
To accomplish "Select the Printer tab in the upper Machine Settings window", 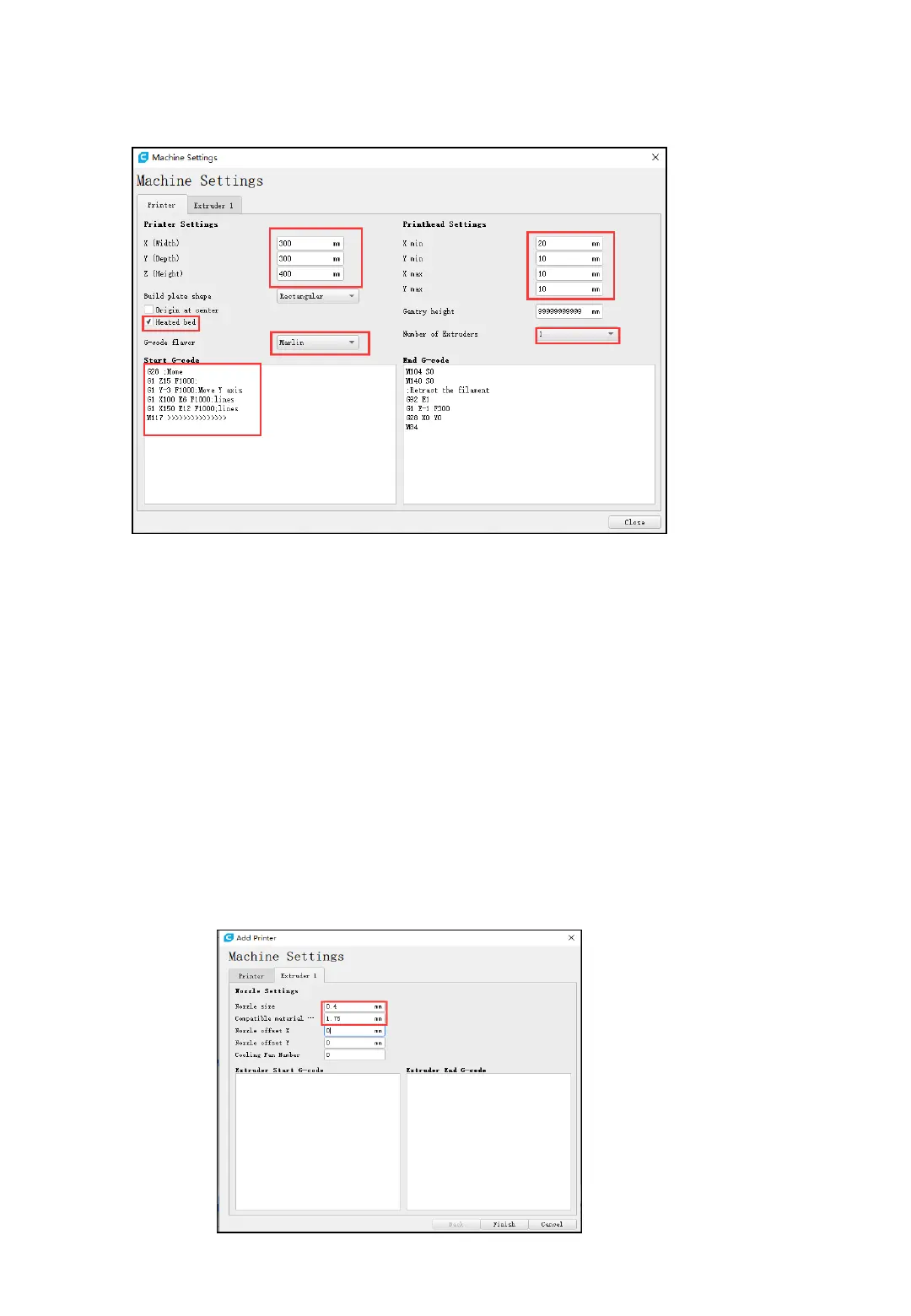I will [162, 205].
